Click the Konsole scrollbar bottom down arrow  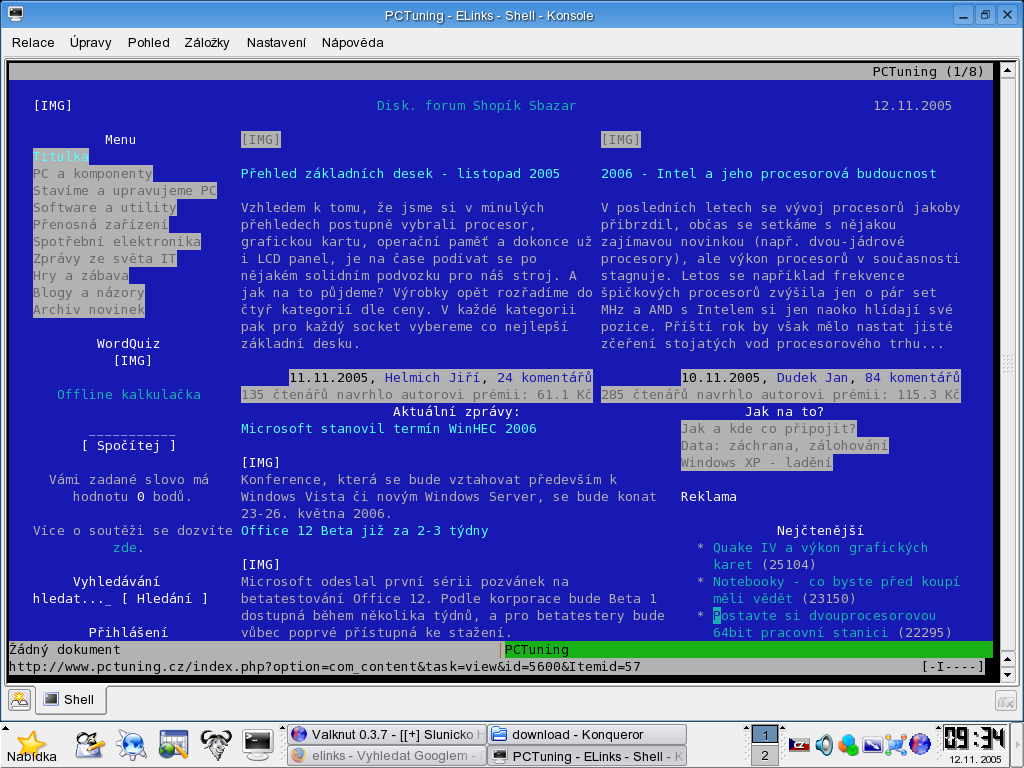tap(1008, 675)
